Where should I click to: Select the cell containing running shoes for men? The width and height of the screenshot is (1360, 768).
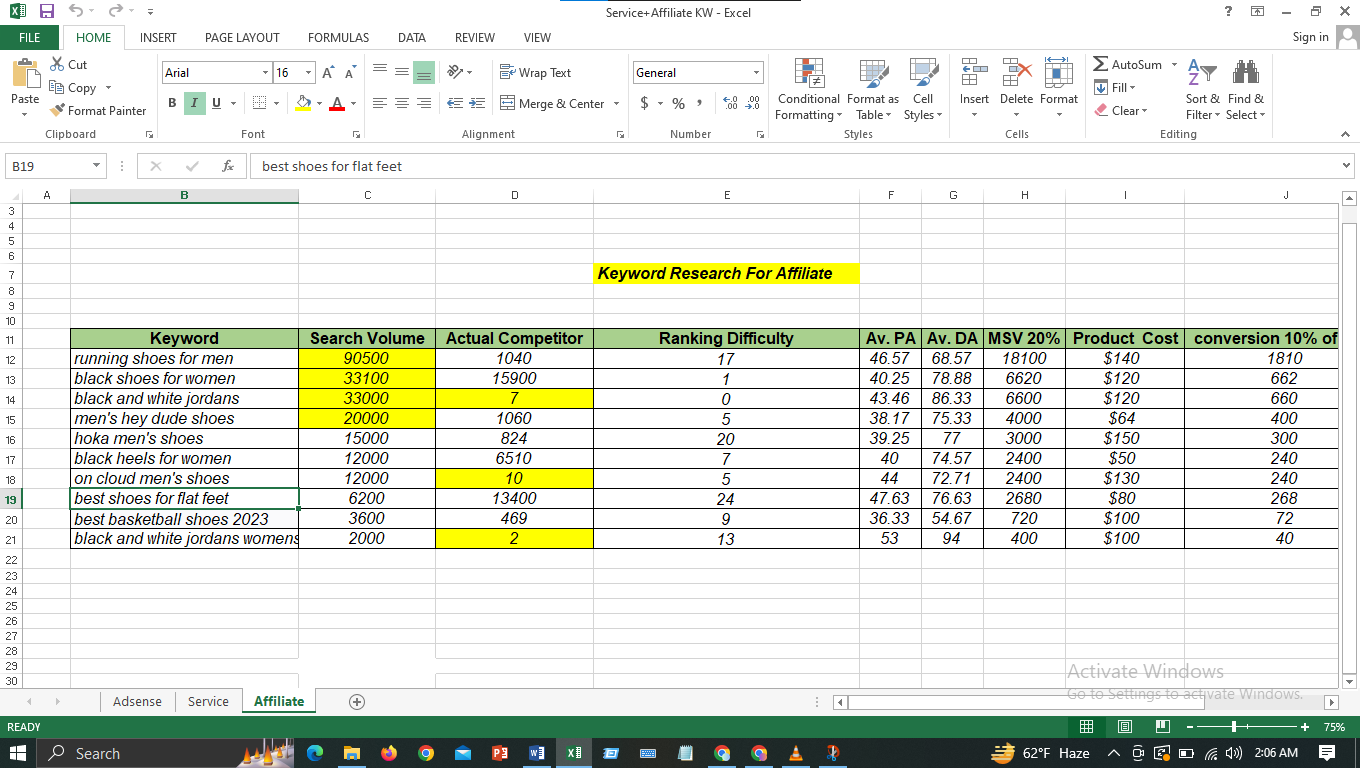pos(184,358)
